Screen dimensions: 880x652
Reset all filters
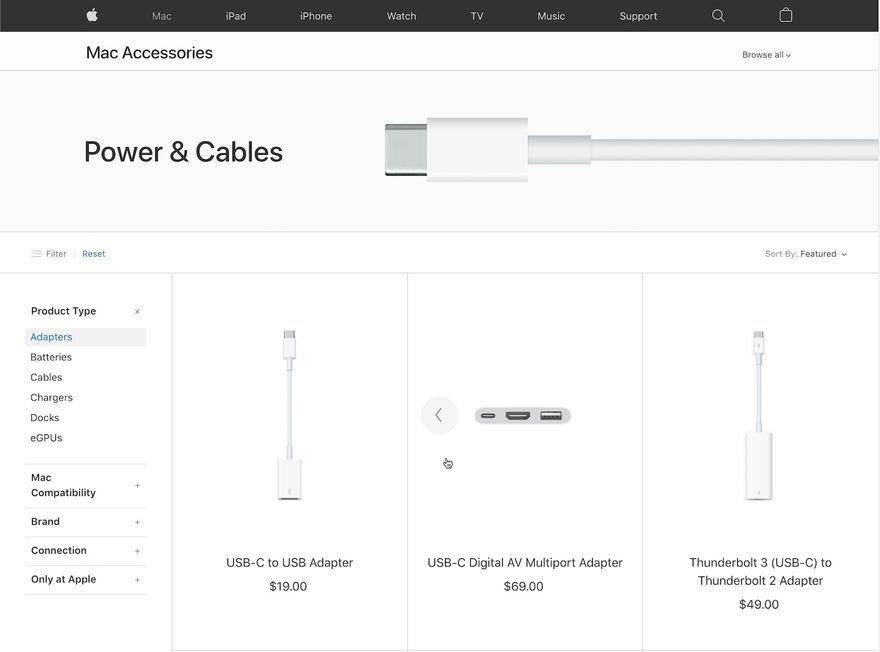(x=93, y=254)
